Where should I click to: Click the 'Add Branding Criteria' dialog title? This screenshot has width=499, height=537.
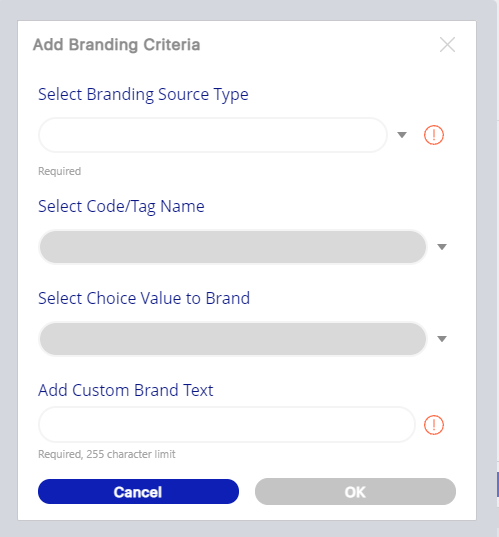tap(116, 45)
